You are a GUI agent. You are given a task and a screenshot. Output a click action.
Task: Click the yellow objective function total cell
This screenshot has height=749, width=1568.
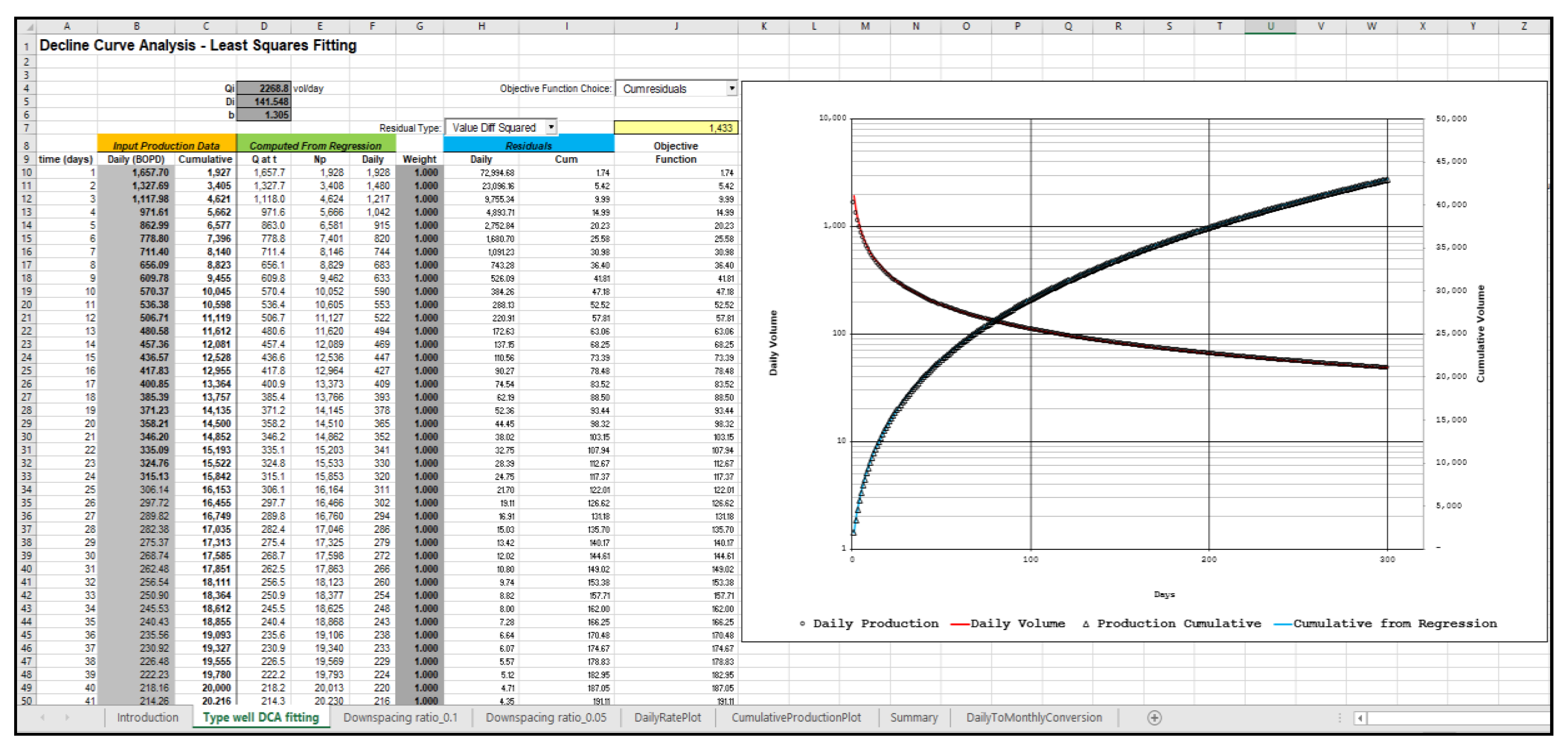pyautogui.click(x=676, y=128)
